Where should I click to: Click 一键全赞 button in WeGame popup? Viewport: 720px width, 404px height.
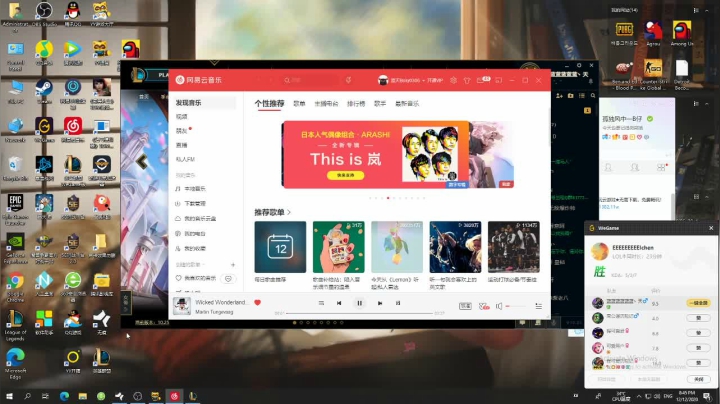(x=698, y=303)
